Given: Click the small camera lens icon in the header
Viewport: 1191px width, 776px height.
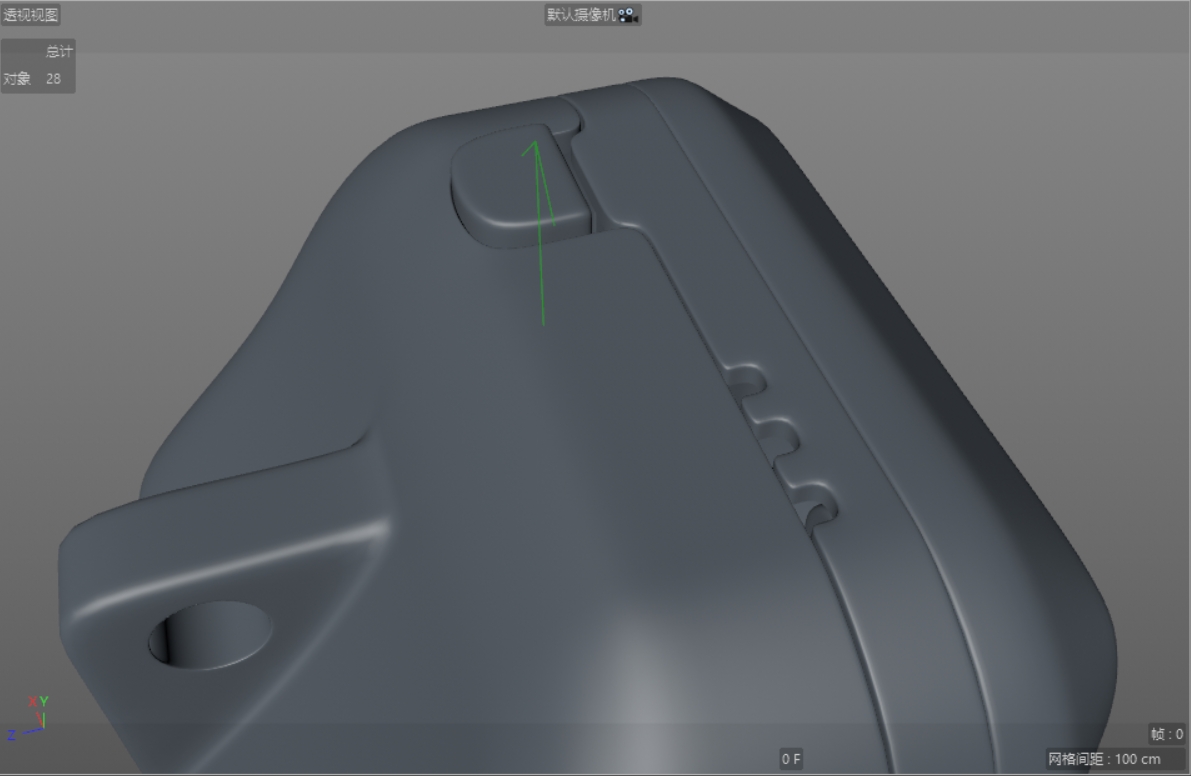Looking at the screenshot, I should (628, 14).
